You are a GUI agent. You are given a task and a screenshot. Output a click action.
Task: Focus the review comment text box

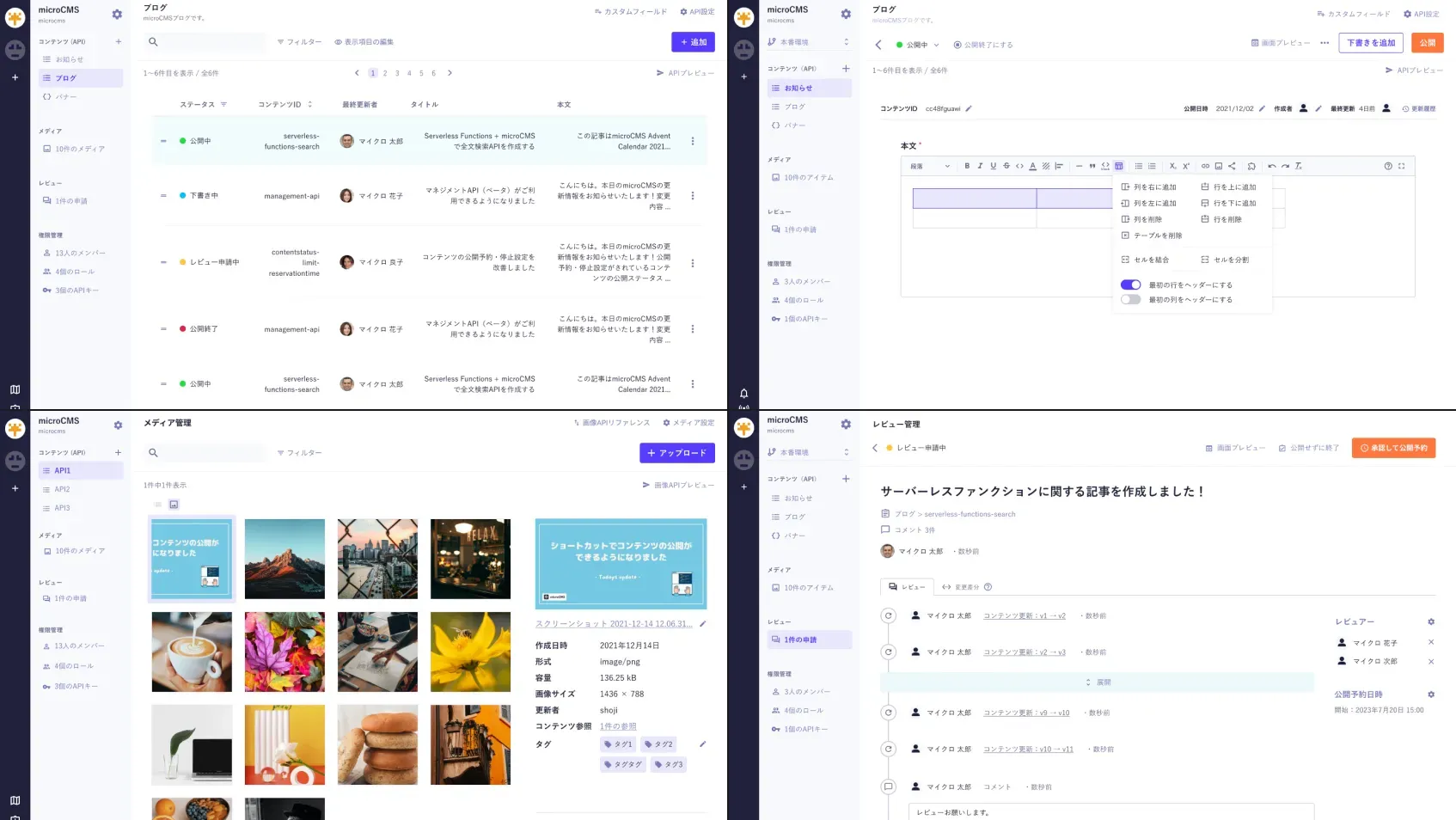click(x=1111, y=812)
